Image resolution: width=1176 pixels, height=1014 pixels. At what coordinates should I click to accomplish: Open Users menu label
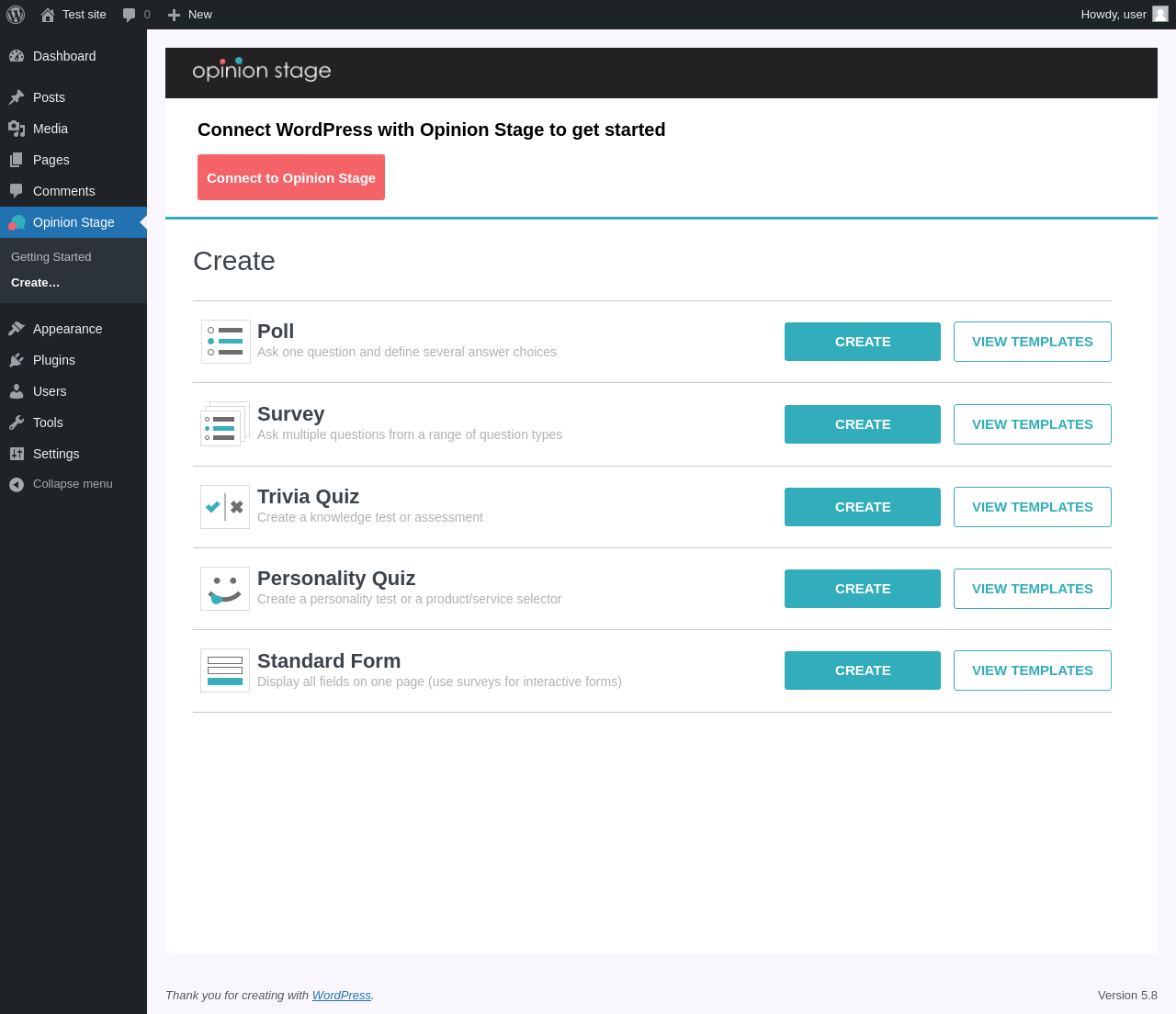point(50,391)
